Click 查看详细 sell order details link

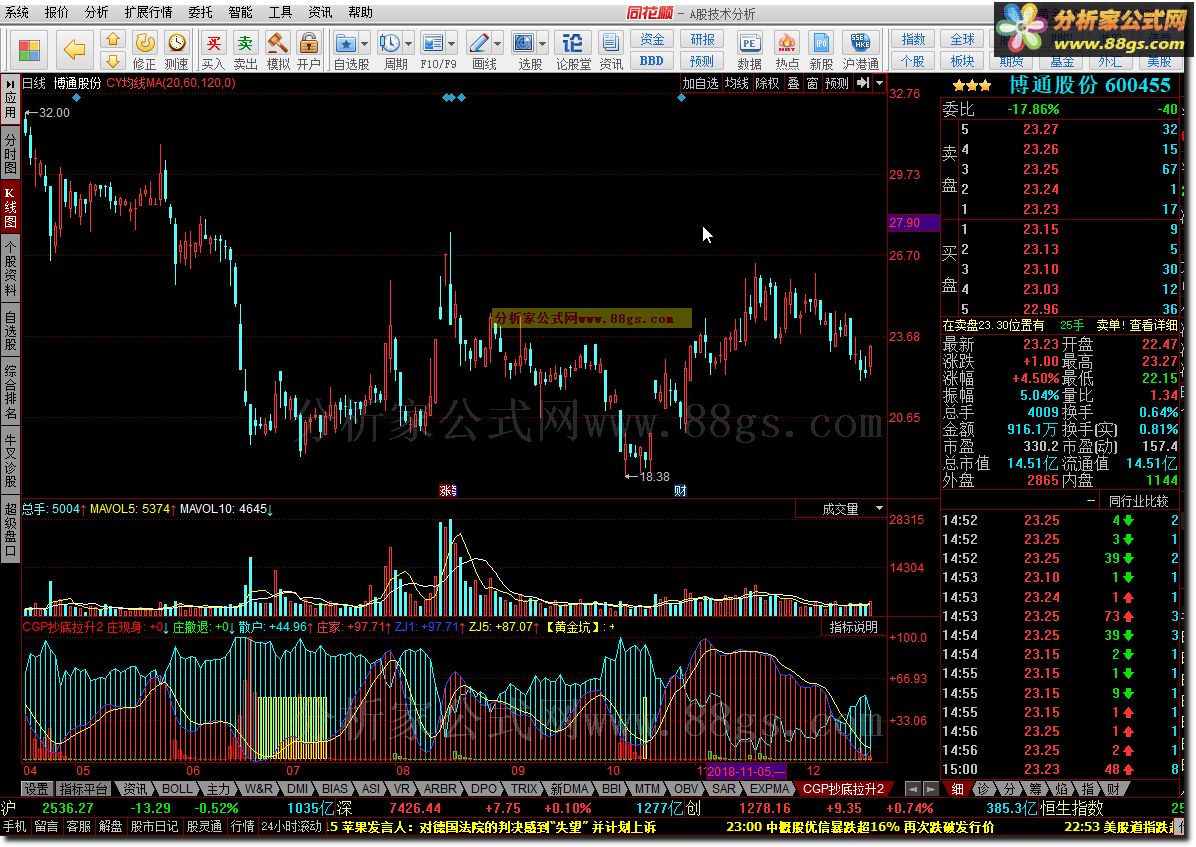coord(1154,325)
